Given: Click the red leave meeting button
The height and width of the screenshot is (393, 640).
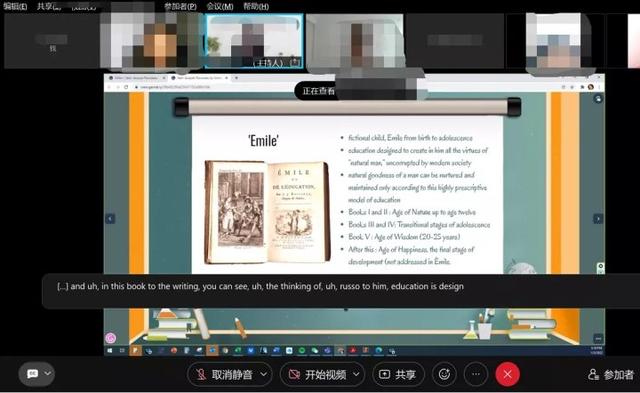Looking at the screenshot, I should [x=507, y=374].
